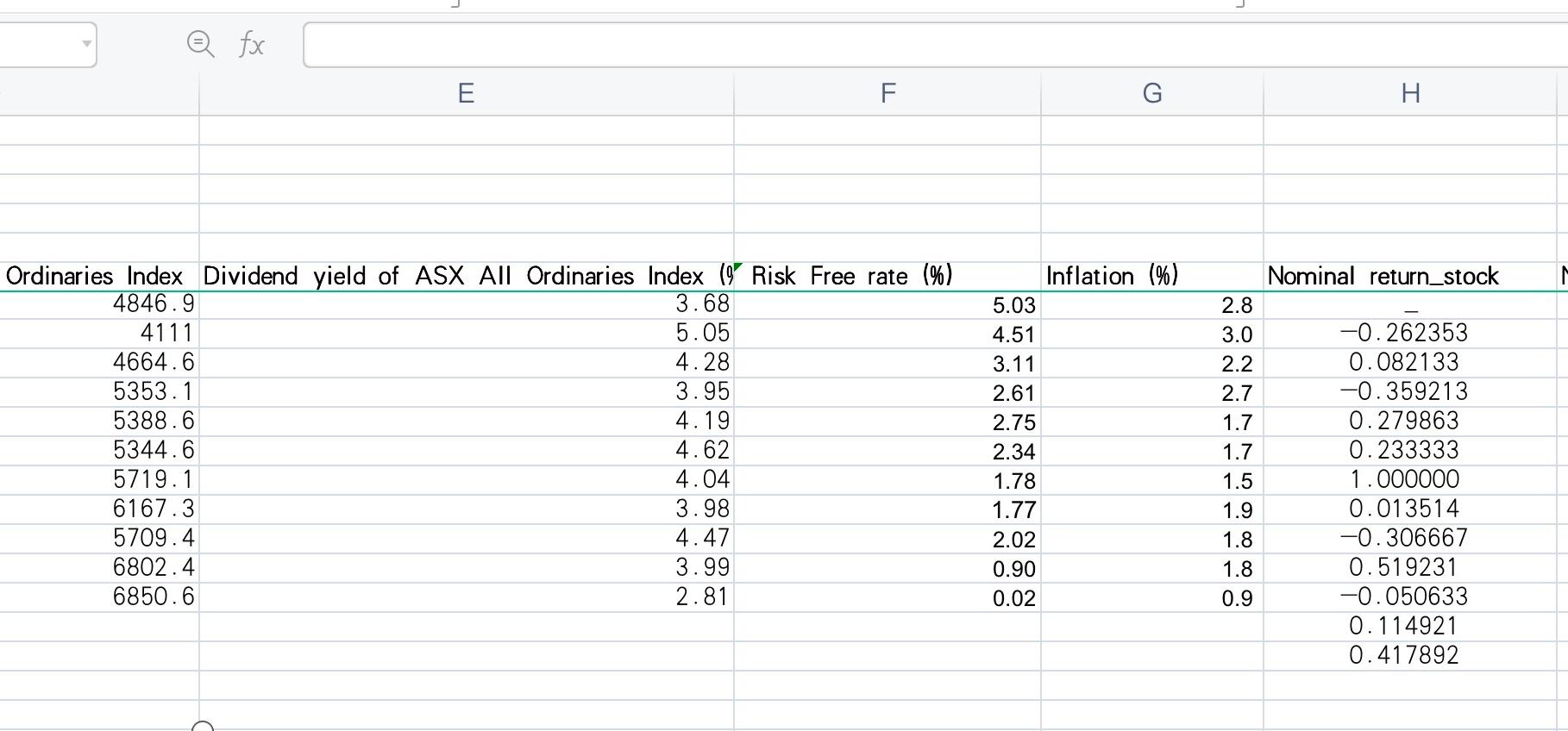This screenshot has height=731, width=1568.
Task: Select dividend yield cell 3.99
Action: pos(467,568)
